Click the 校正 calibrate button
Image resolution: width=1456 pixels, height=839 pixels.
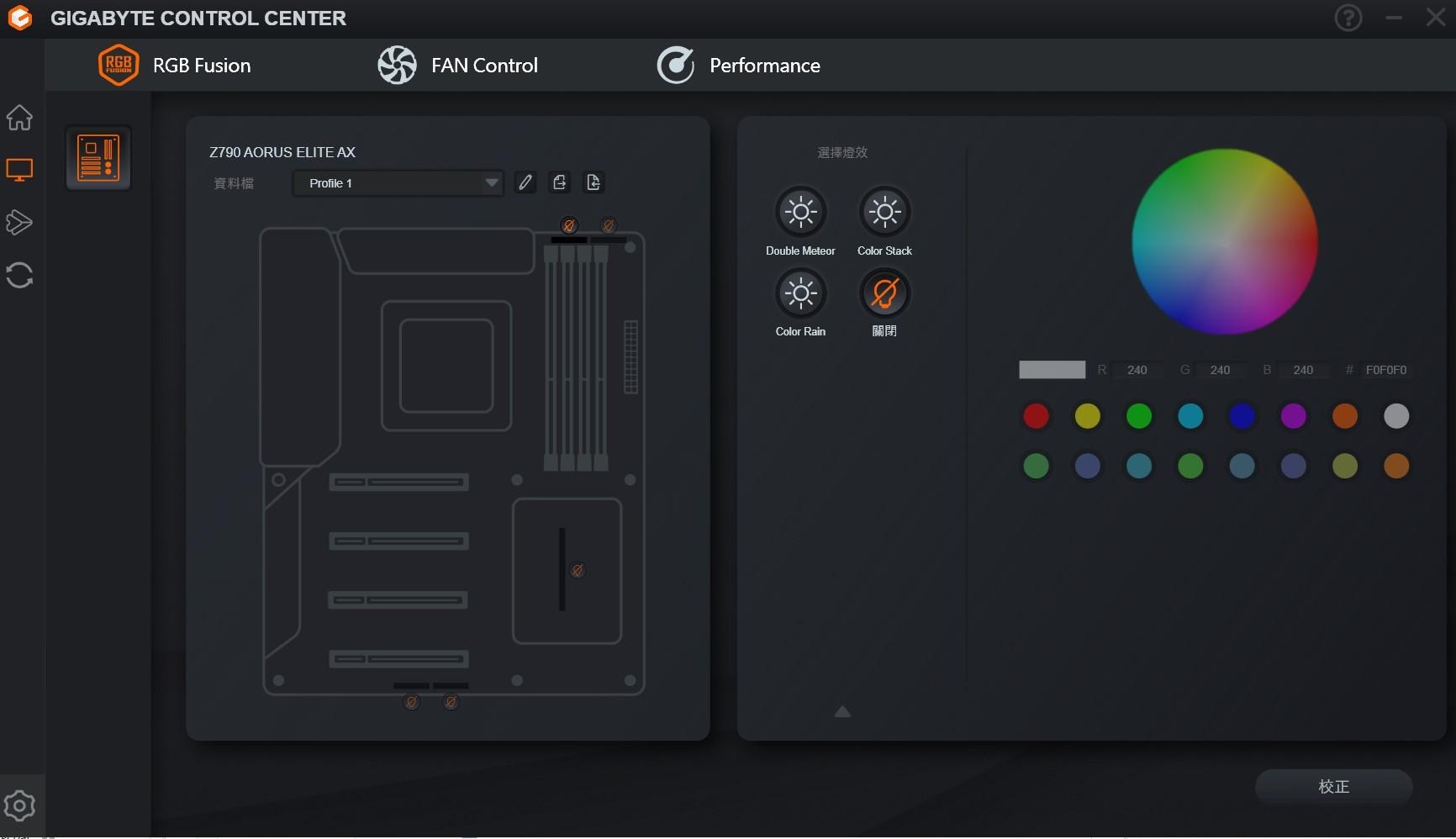pyautogui.click(x=1334, y=787)
